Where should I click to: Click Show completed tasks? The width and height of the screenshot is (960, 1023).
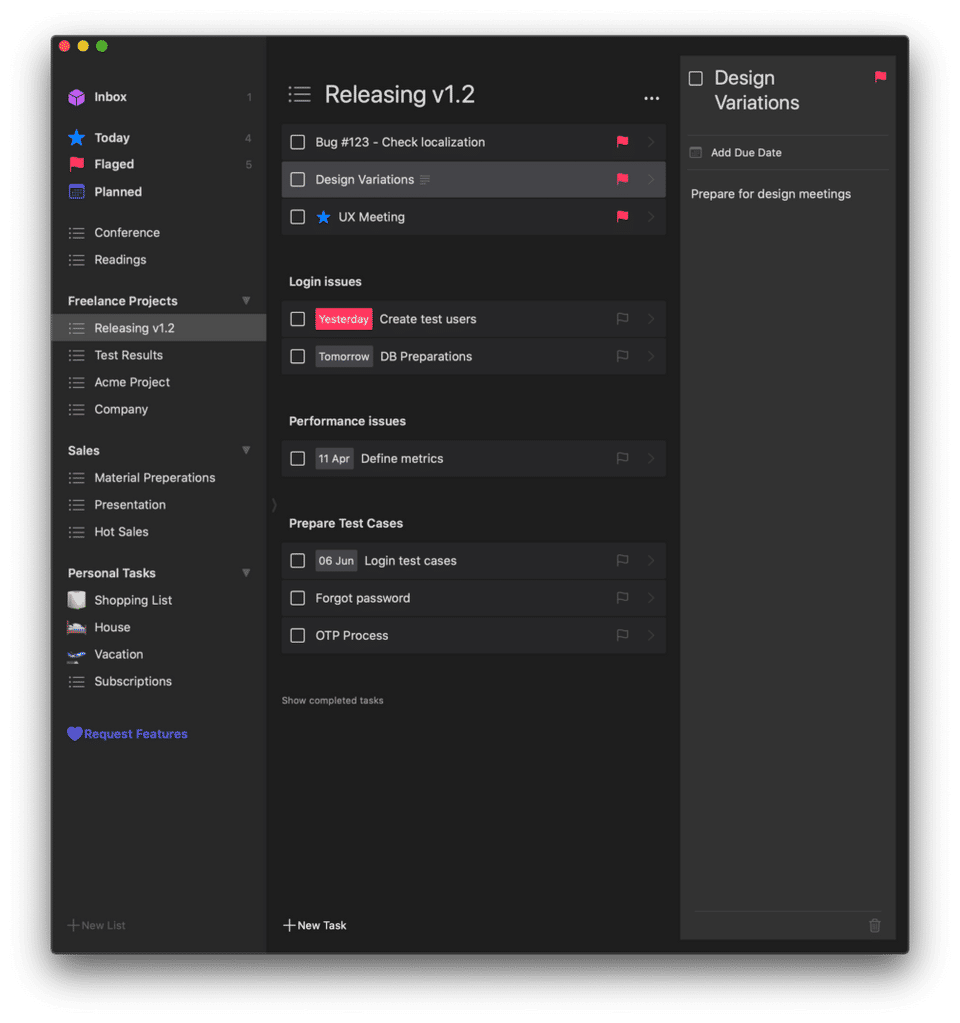332,700
